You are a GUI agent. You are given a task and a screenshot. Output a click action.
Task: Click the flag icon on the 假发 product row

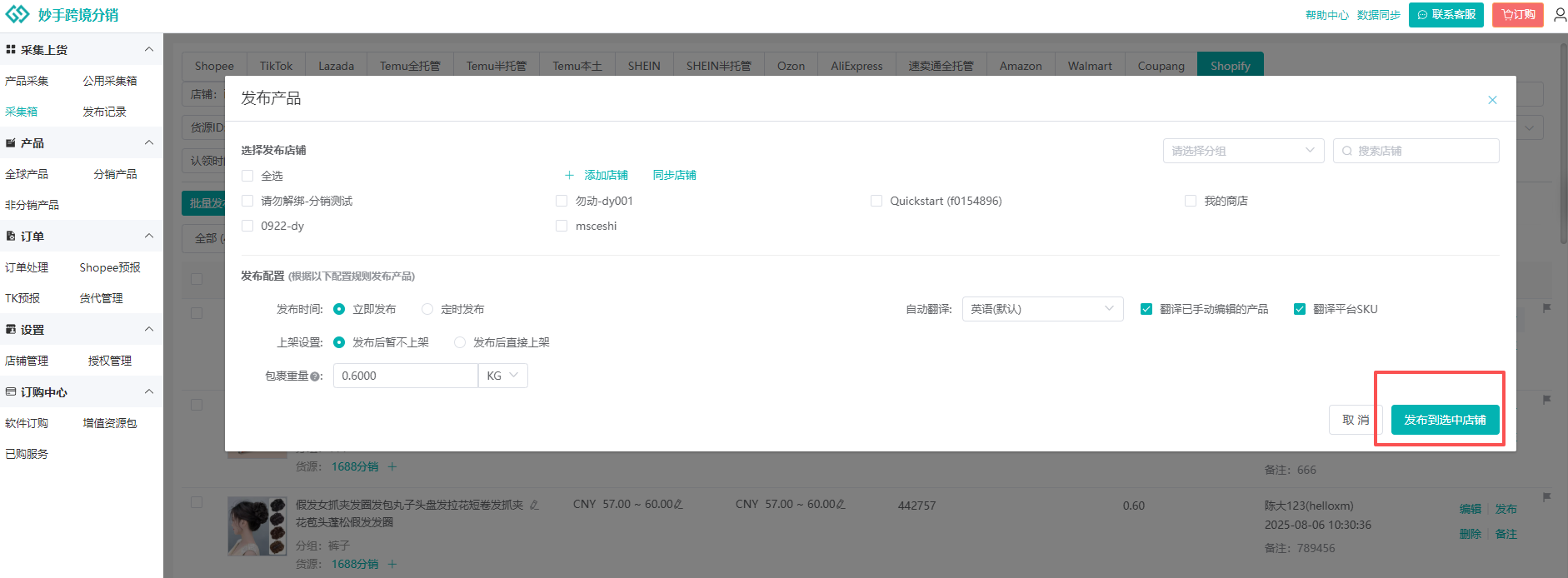[x=1546, y=497]
